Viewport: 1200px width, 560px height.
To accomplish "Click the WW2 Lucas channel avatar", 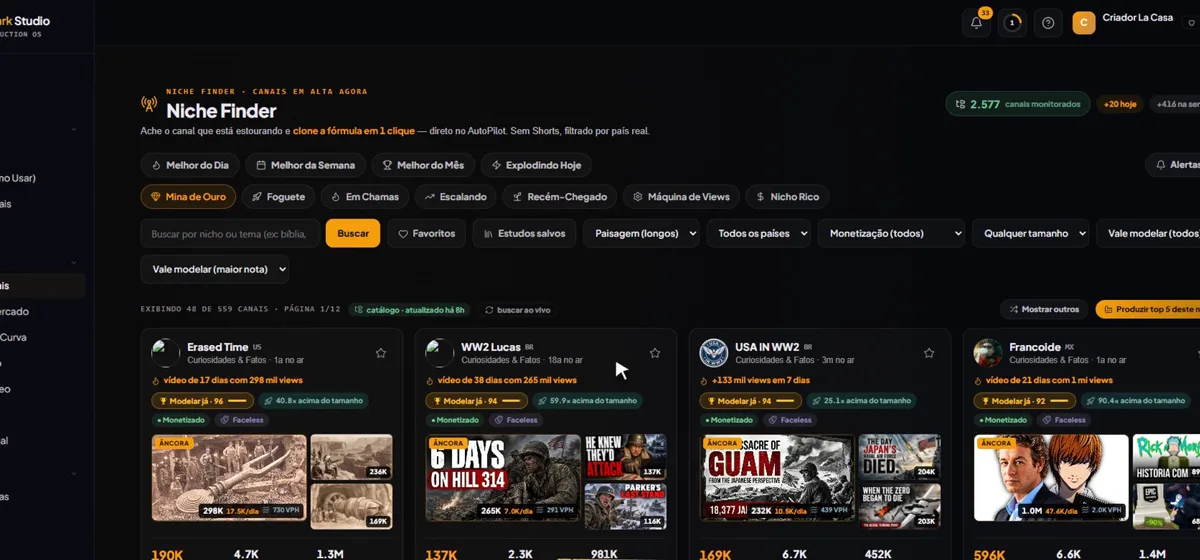I will [x=440, y=353].
